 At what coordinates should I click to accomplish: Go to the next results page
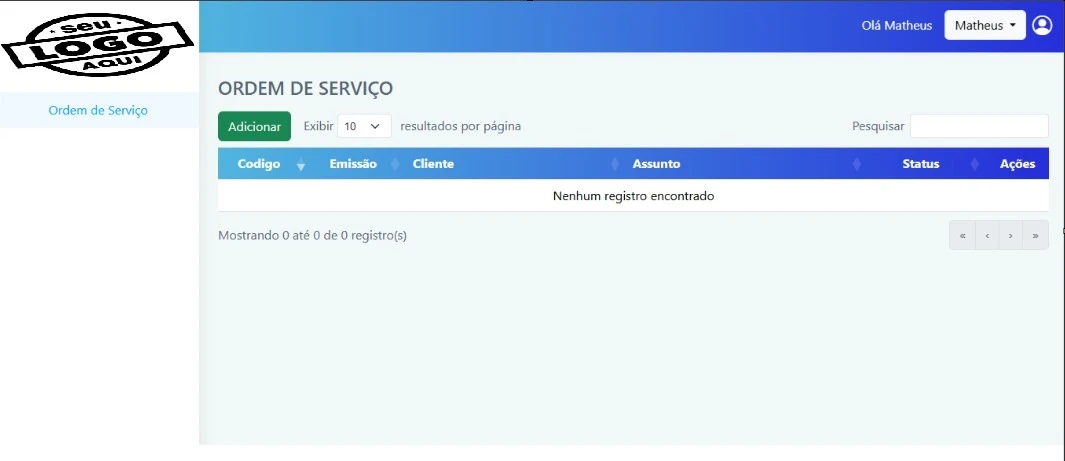1011,236
